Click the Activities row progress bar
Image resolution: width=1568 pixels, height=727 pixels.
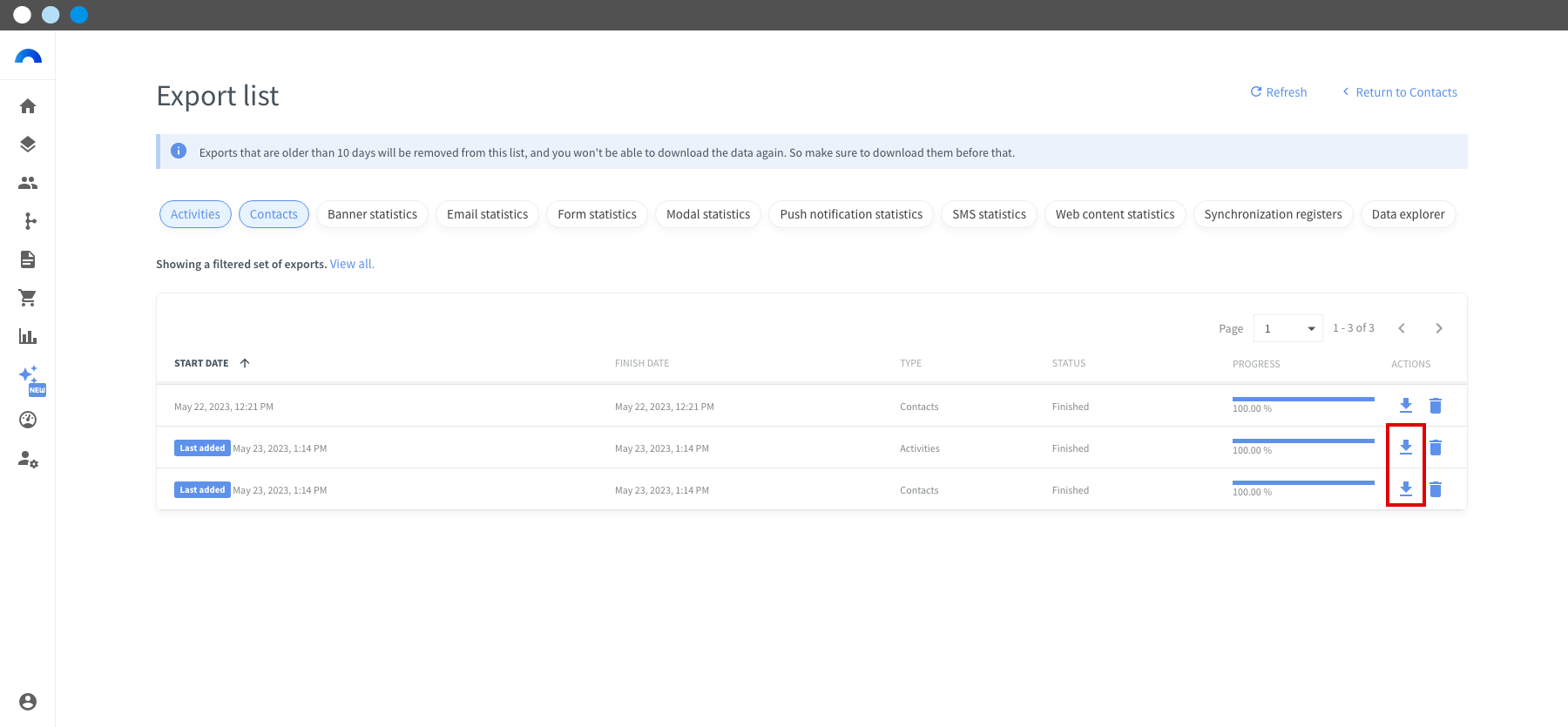click(1303, 441)
